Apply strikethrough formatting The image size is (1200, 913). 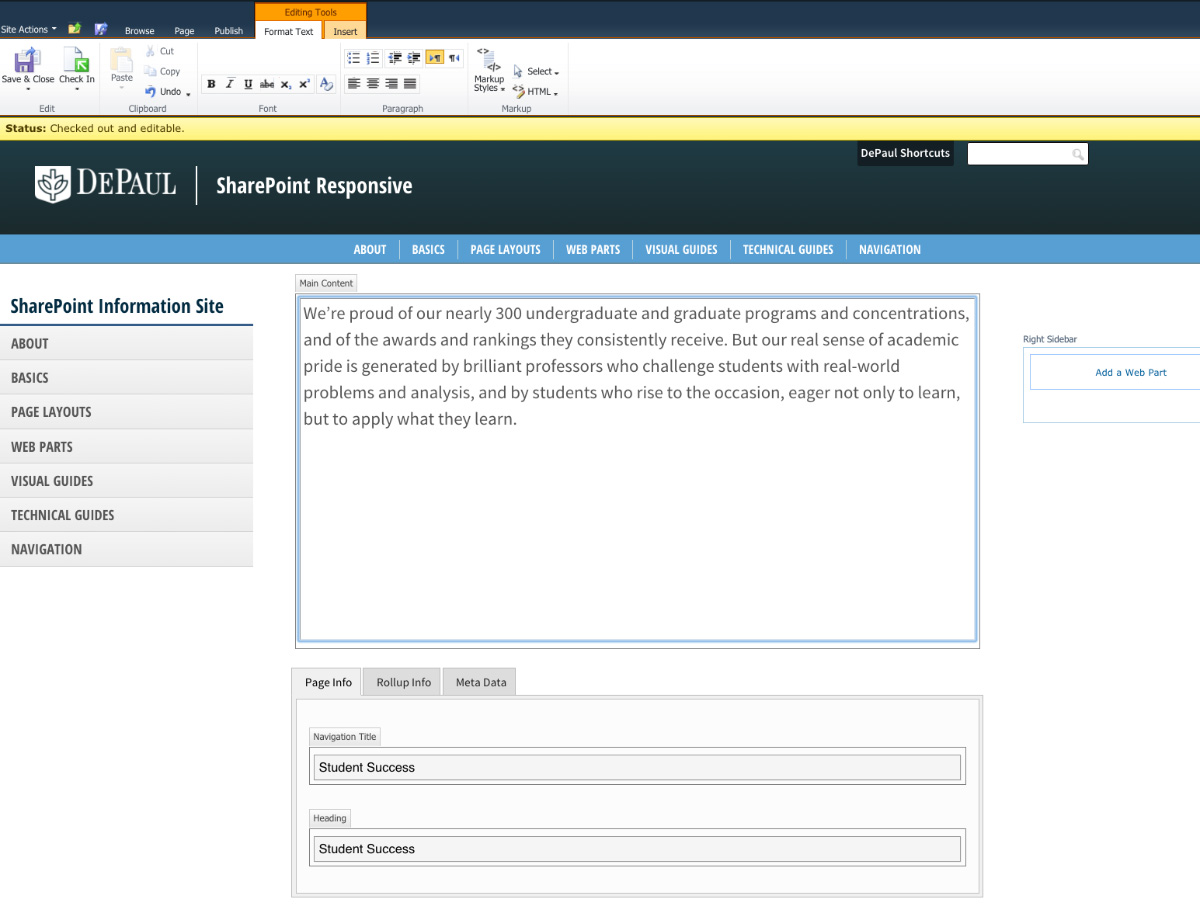click(267, 84)
